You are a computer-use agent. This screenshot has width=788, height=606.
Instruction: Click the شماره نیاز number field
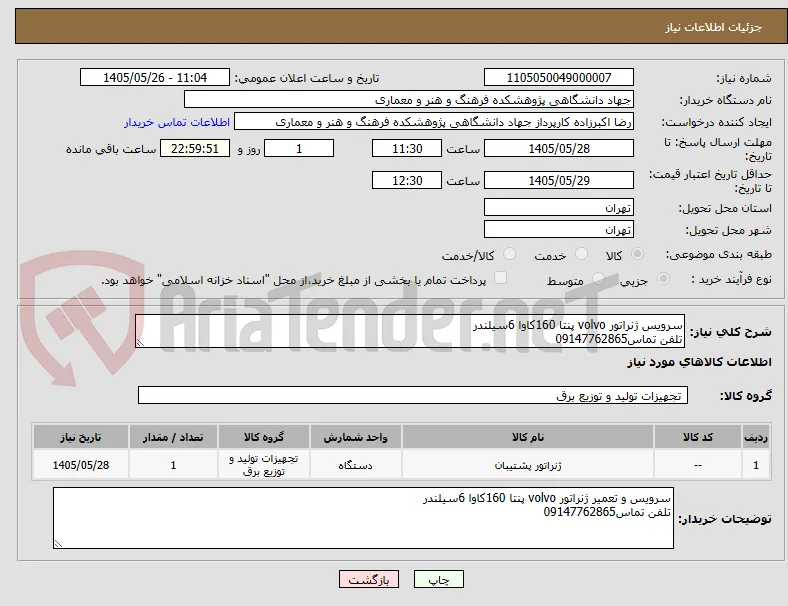(558, 77)
